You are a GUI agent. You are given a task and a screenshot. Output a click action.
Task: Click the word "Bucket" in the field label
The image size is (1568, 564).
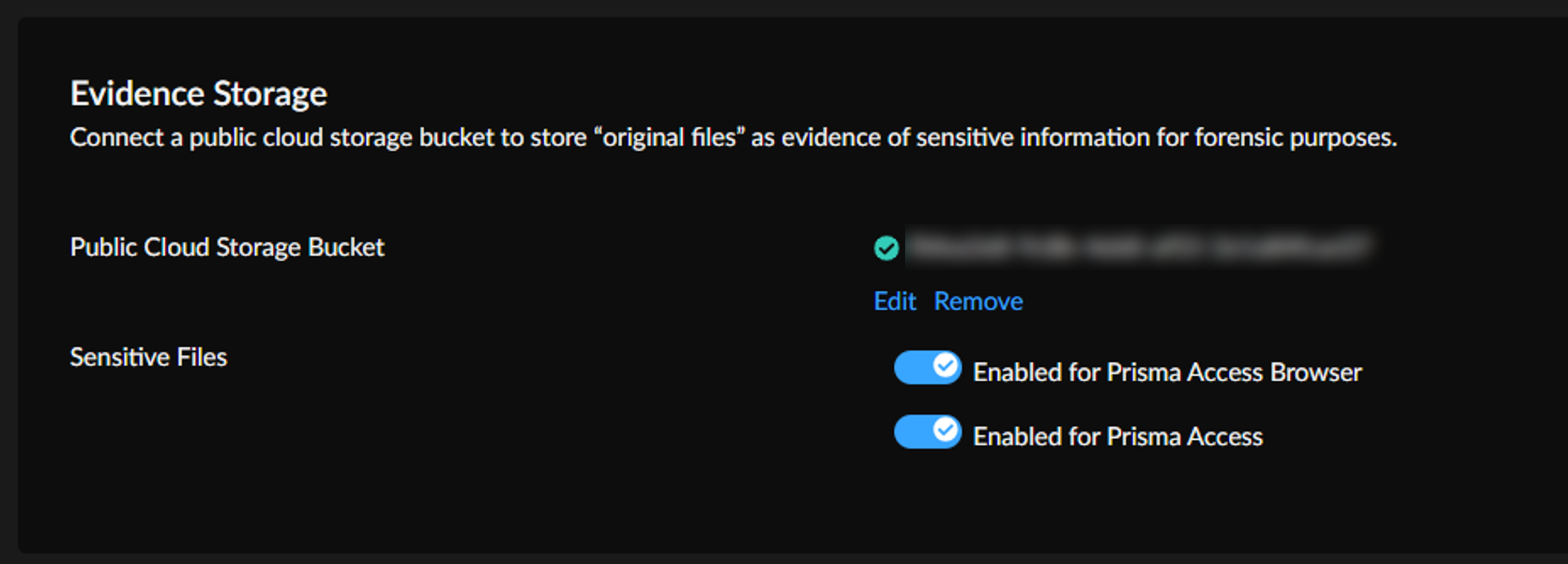coord(346,247)
